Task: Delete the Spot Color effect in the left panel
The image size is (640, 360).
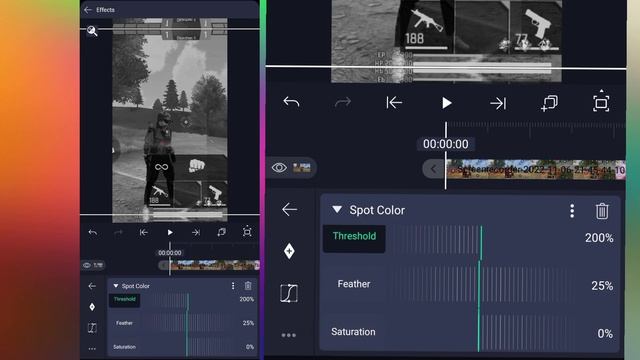Action: (248, 286)
